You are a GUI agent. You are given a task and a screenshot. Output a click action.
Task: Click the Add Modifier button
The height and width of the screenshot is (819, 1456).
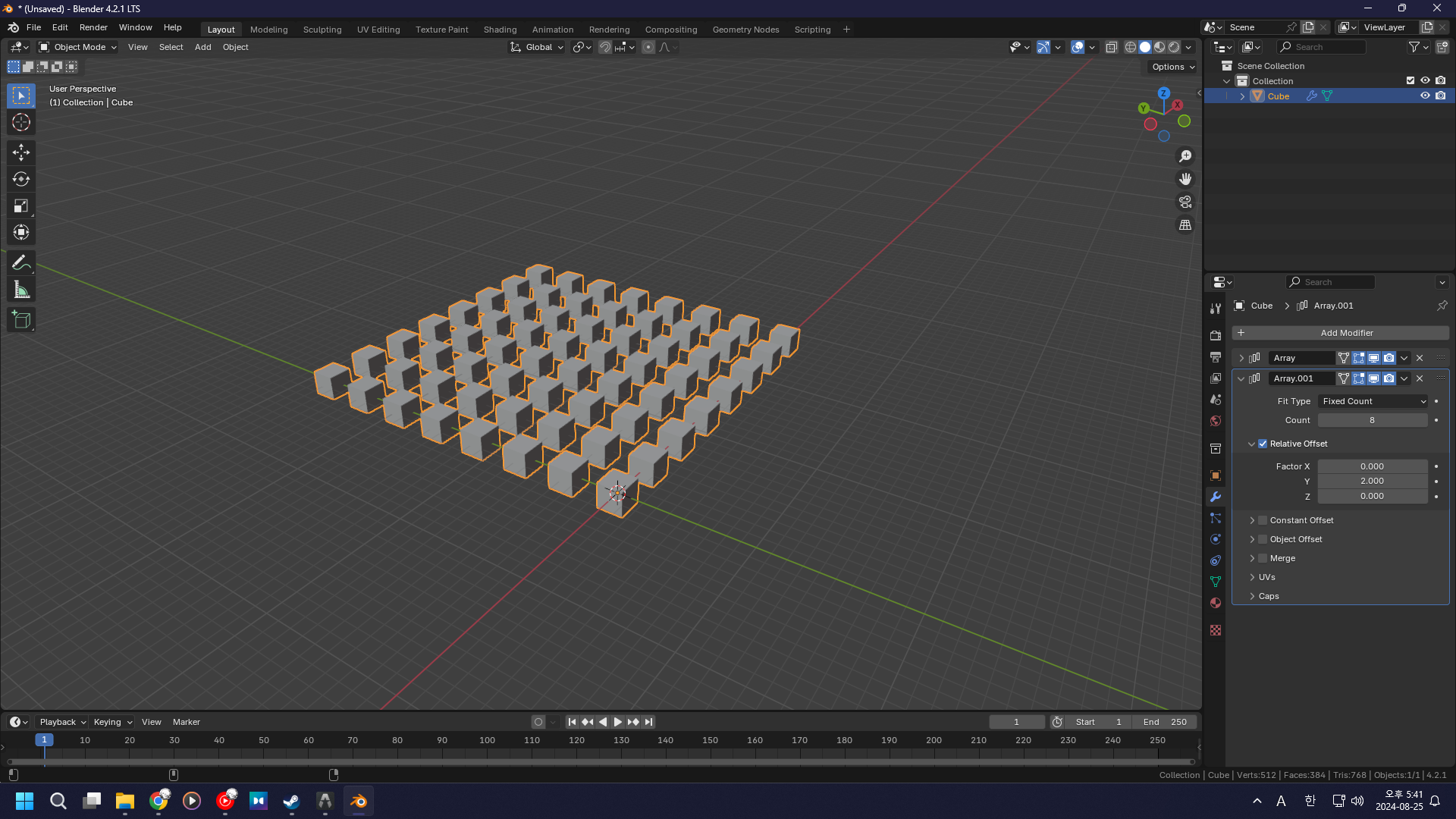coord(1340,333)
